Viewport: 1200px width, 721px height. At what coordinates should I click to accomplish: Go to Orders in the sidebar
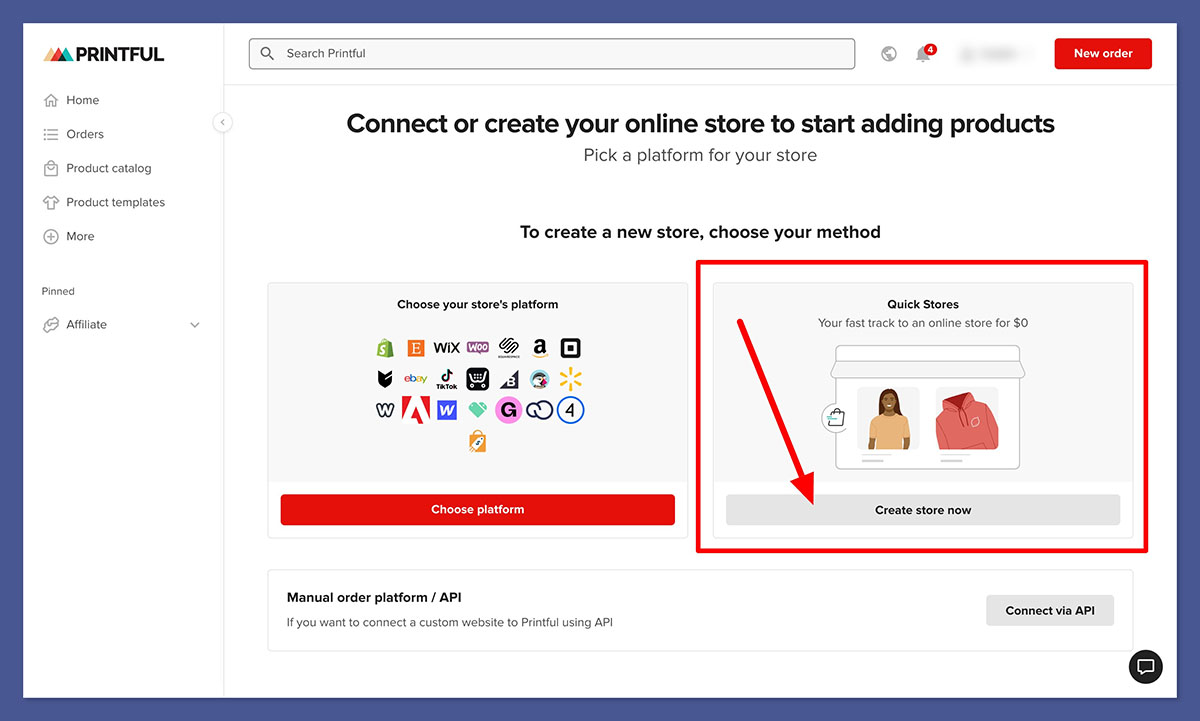click(85, 133)
